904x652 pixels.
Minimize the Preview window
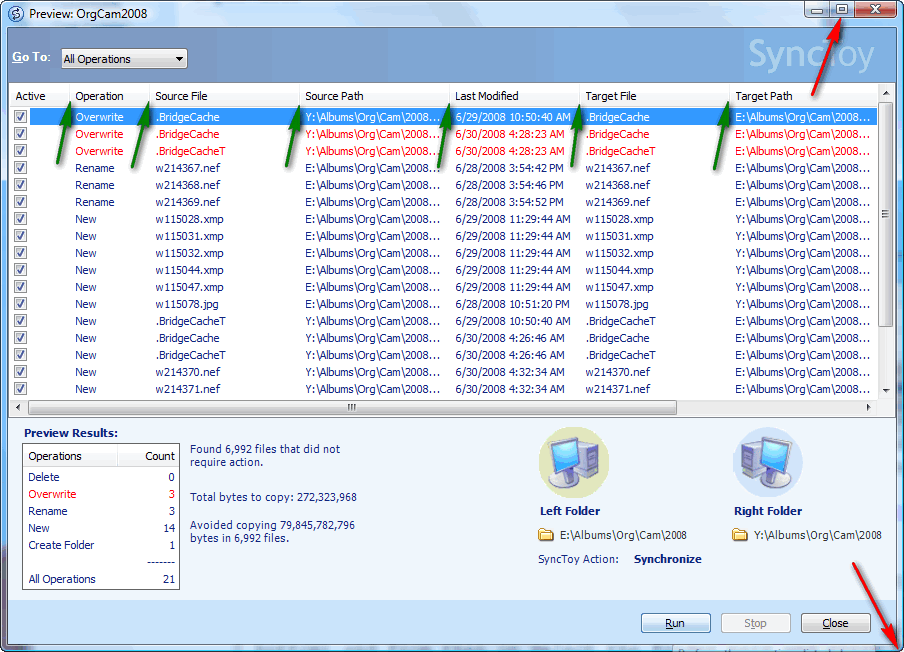[x=817, y=9]
